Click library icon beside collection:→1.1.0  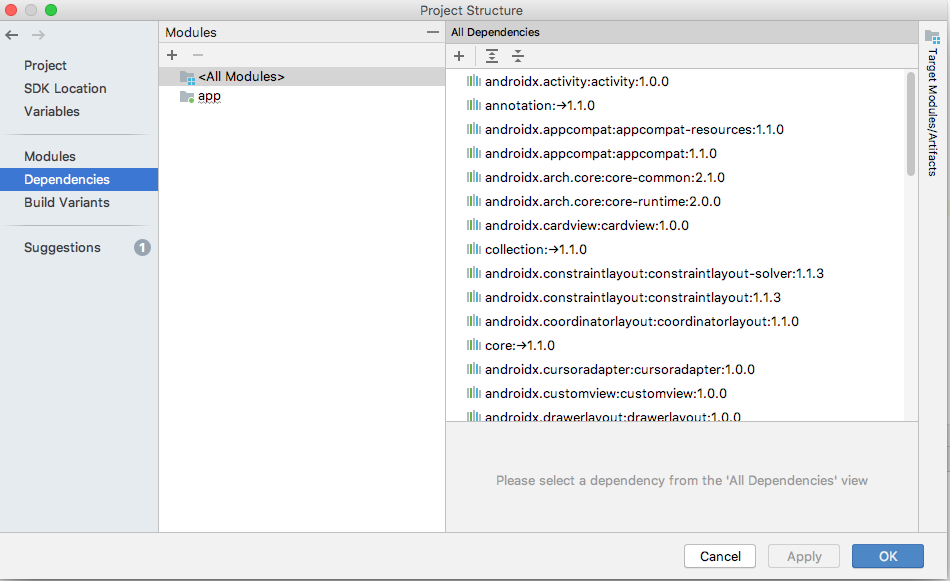[x=474, y=249]
